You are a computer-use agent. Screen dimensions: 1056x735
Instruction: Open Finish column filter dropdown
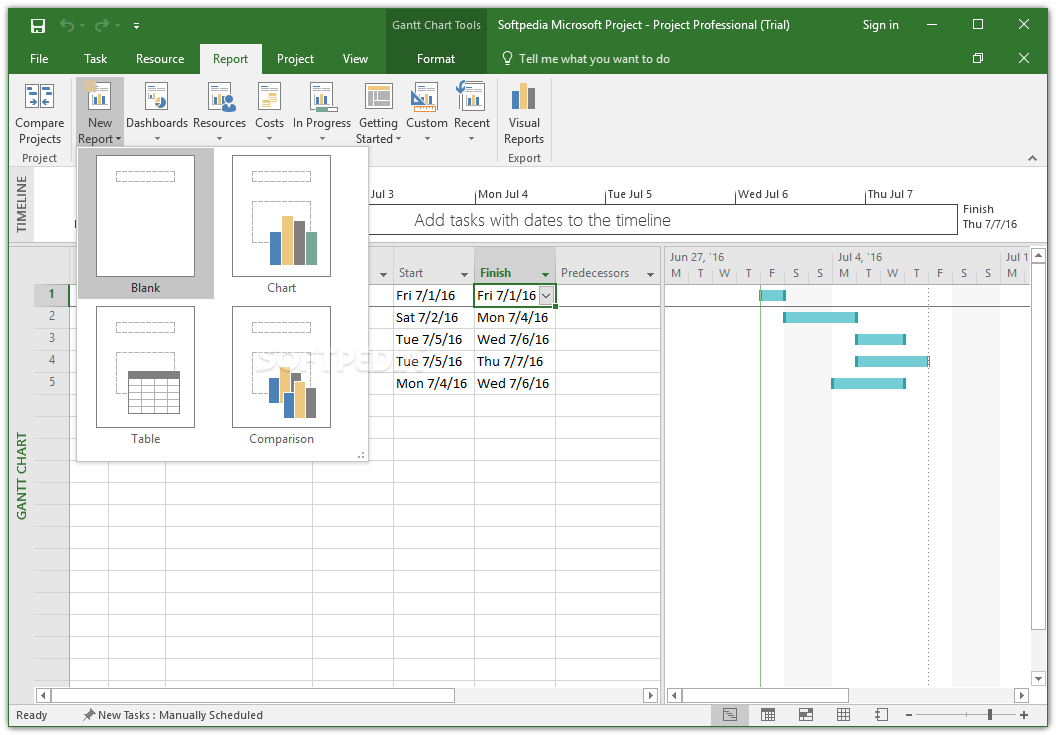tap(545, 274)
